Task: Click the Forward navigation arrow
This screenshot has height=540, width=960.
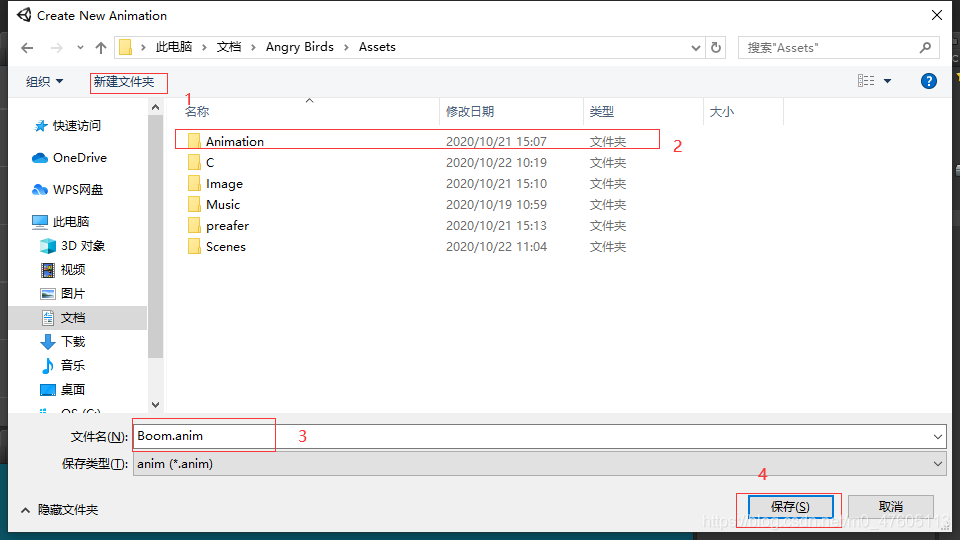Action: click(56, 48)
